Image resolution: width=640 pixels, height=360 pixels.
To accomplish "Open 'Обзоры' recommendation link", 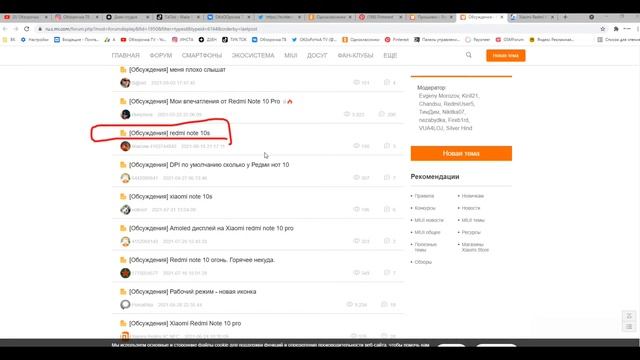I will point(423,262).
